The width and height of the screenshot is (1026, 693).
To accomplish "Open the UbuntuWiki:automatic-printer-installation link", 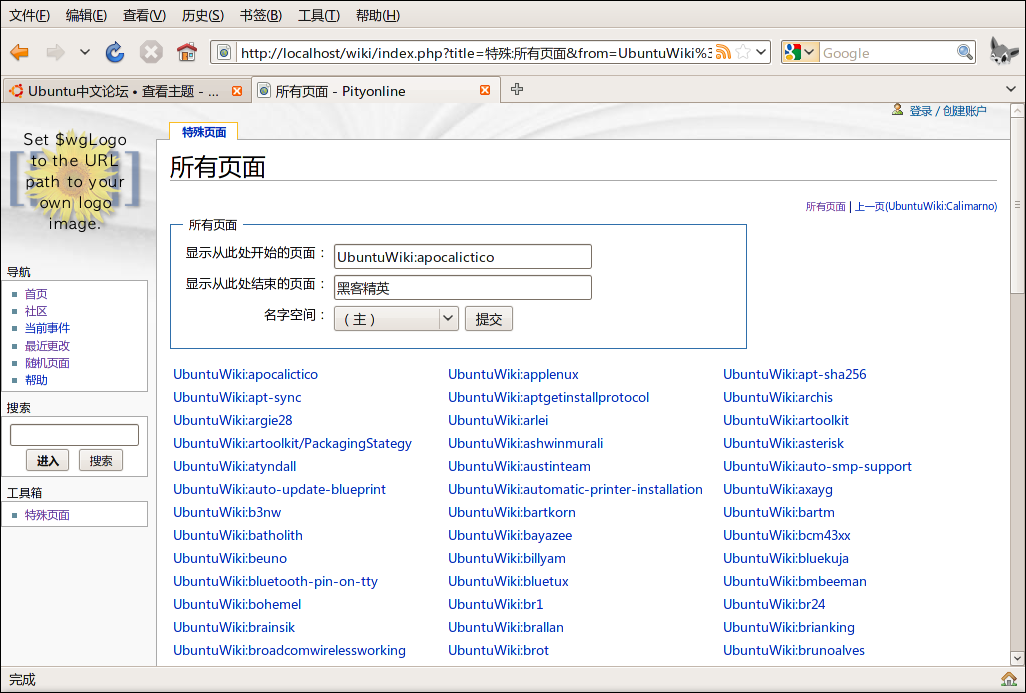I will click(x=575, y=489).
